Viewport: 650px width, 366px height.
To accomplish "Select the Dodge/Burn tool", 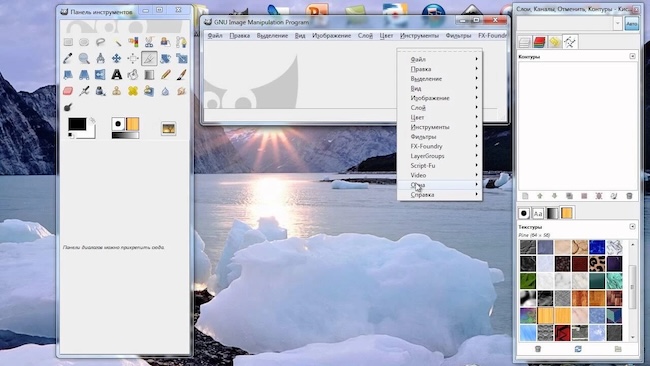I will click(68, 107).
